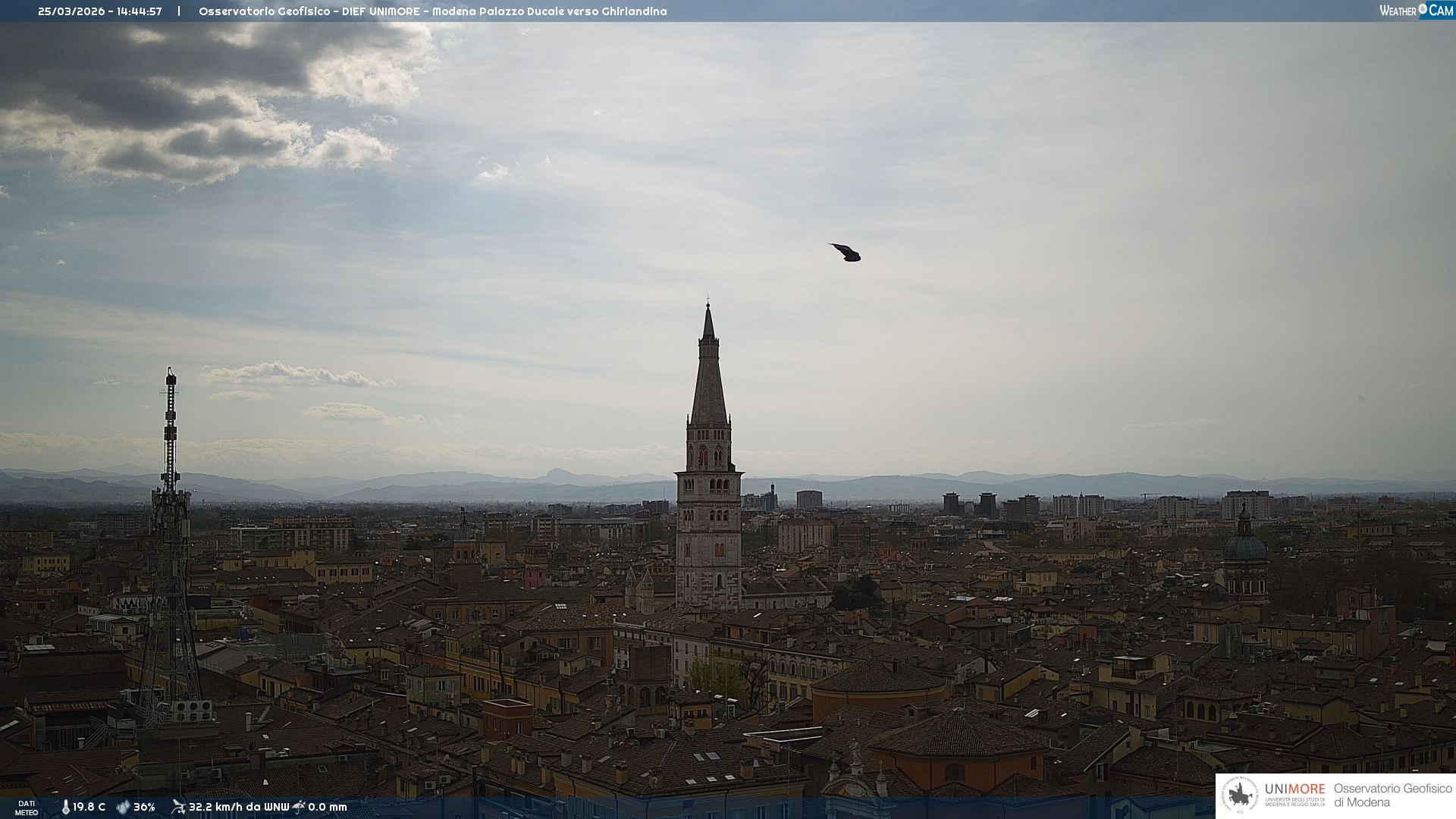Click the 14:44:57 time display

140,11
